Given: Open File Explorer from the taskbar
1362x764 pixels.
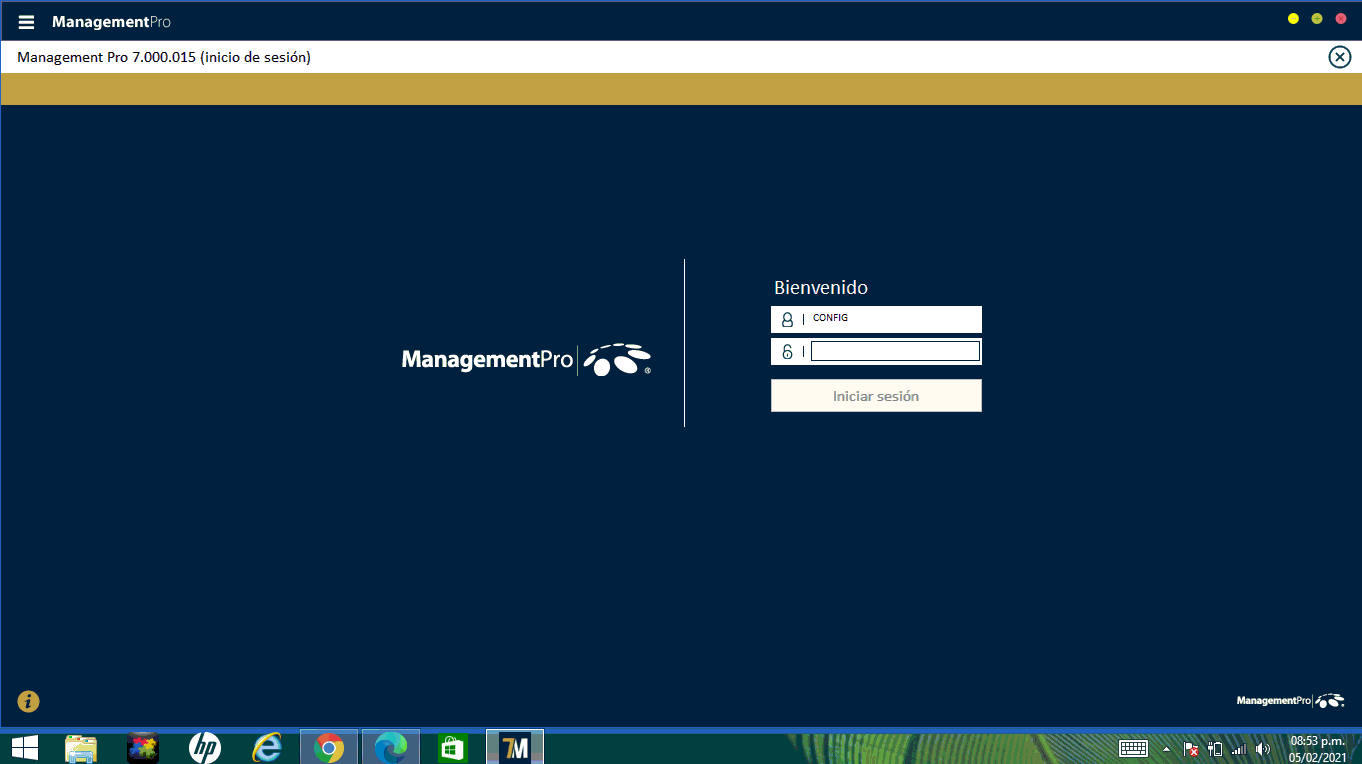Looking at the screenshot, I should pyautogui.click(x=81, y=747).
